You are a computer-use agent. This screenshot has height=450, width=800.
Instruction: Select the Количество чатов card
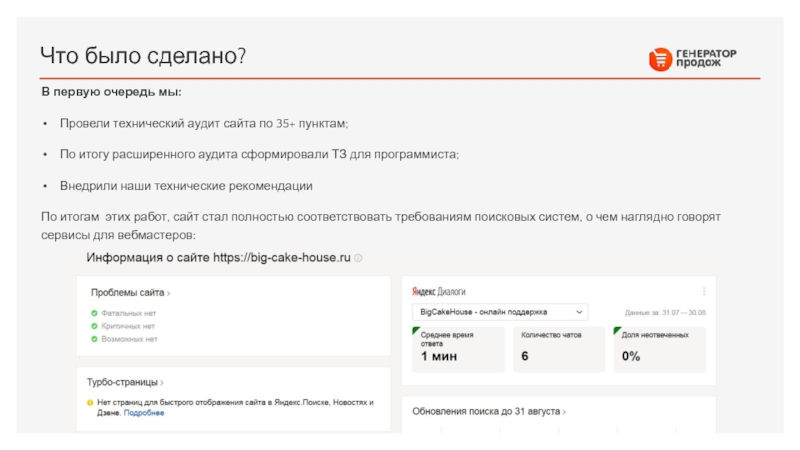tap(558, 345)
